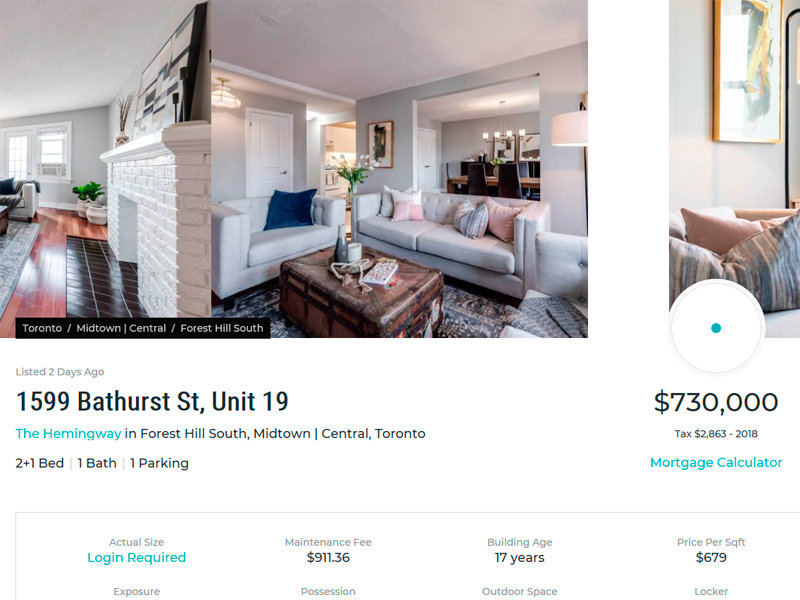The width and height of the screenshot is (800, 600).
Task: Open The Hemingway building link
Action: [68, 434]
